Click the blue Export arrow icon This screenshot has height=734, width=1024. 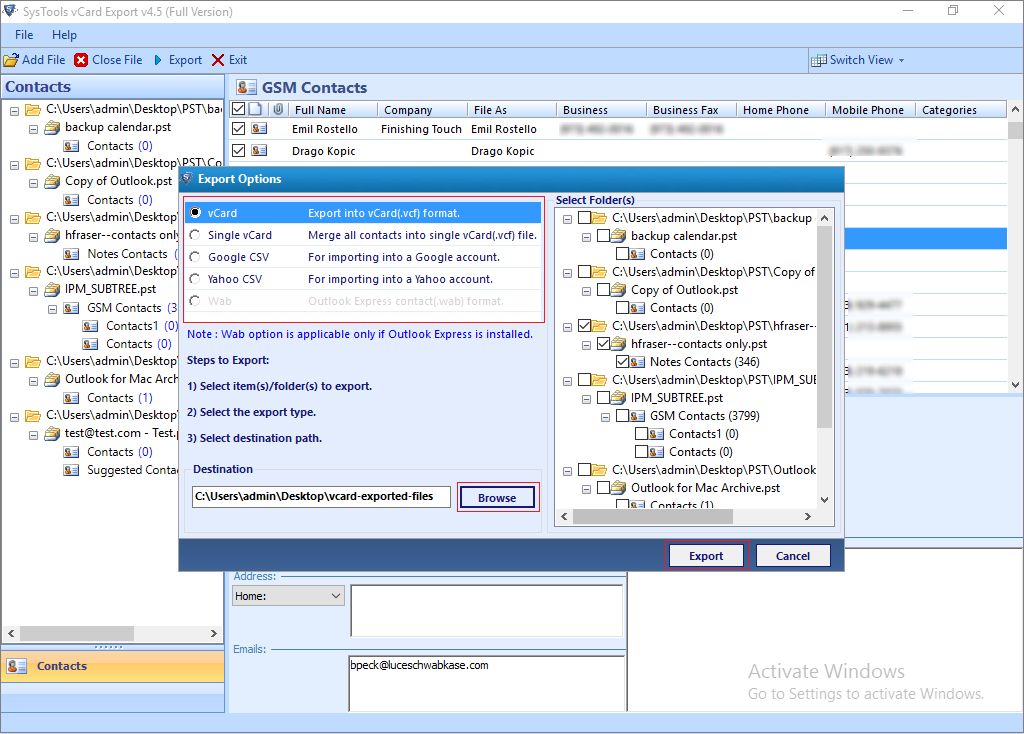pos(158,60)
